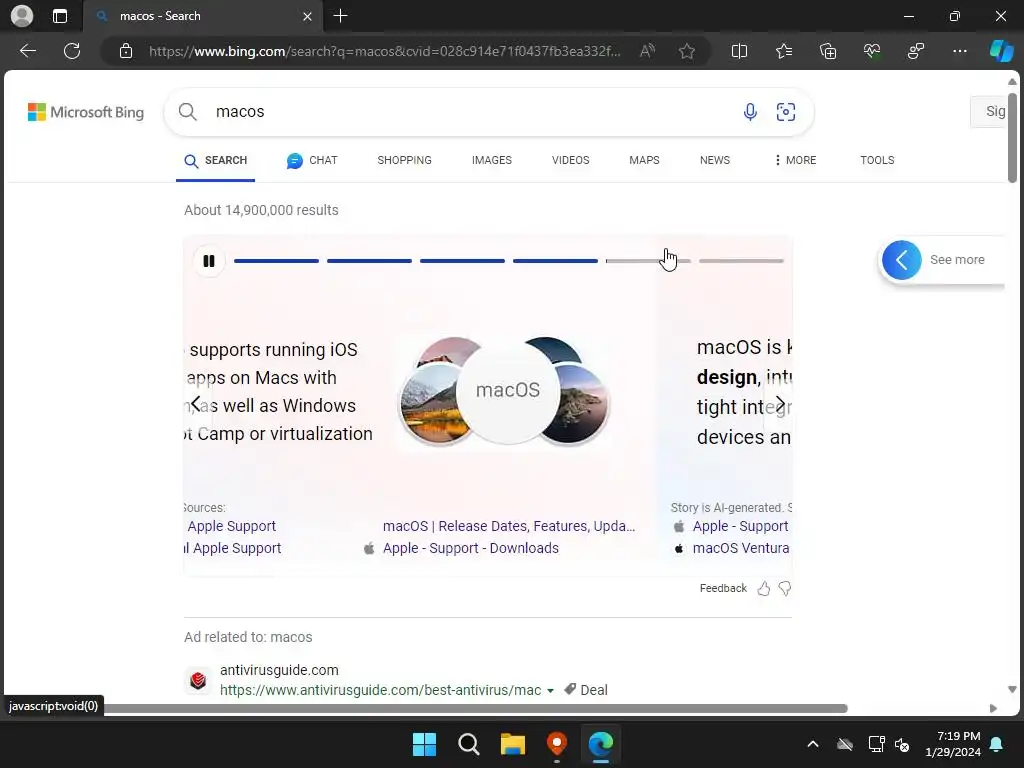Open Windows taskbar search
Screen dimensions: 1024x768
coord(468,744)
